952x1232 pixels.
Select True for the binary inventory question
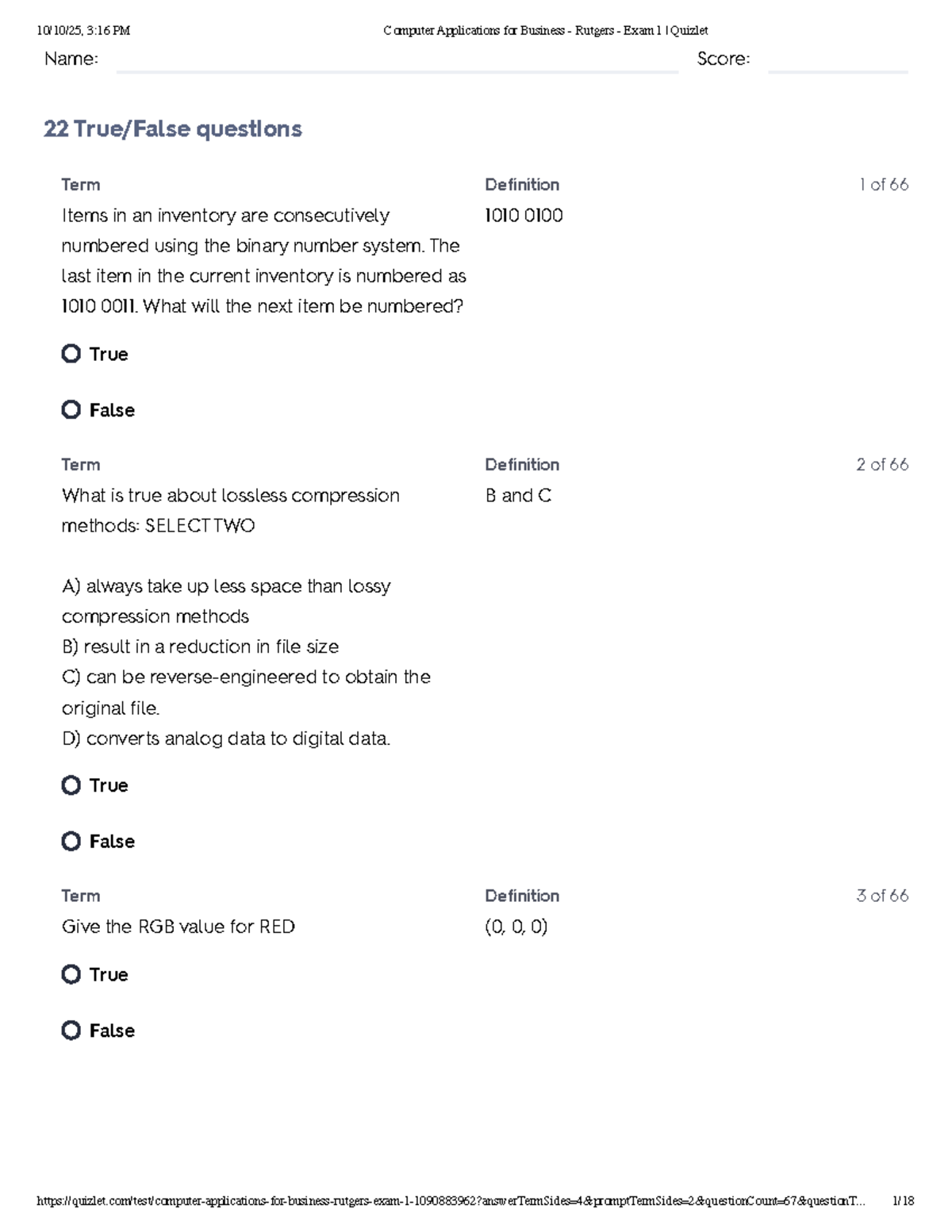click(71, 354)
